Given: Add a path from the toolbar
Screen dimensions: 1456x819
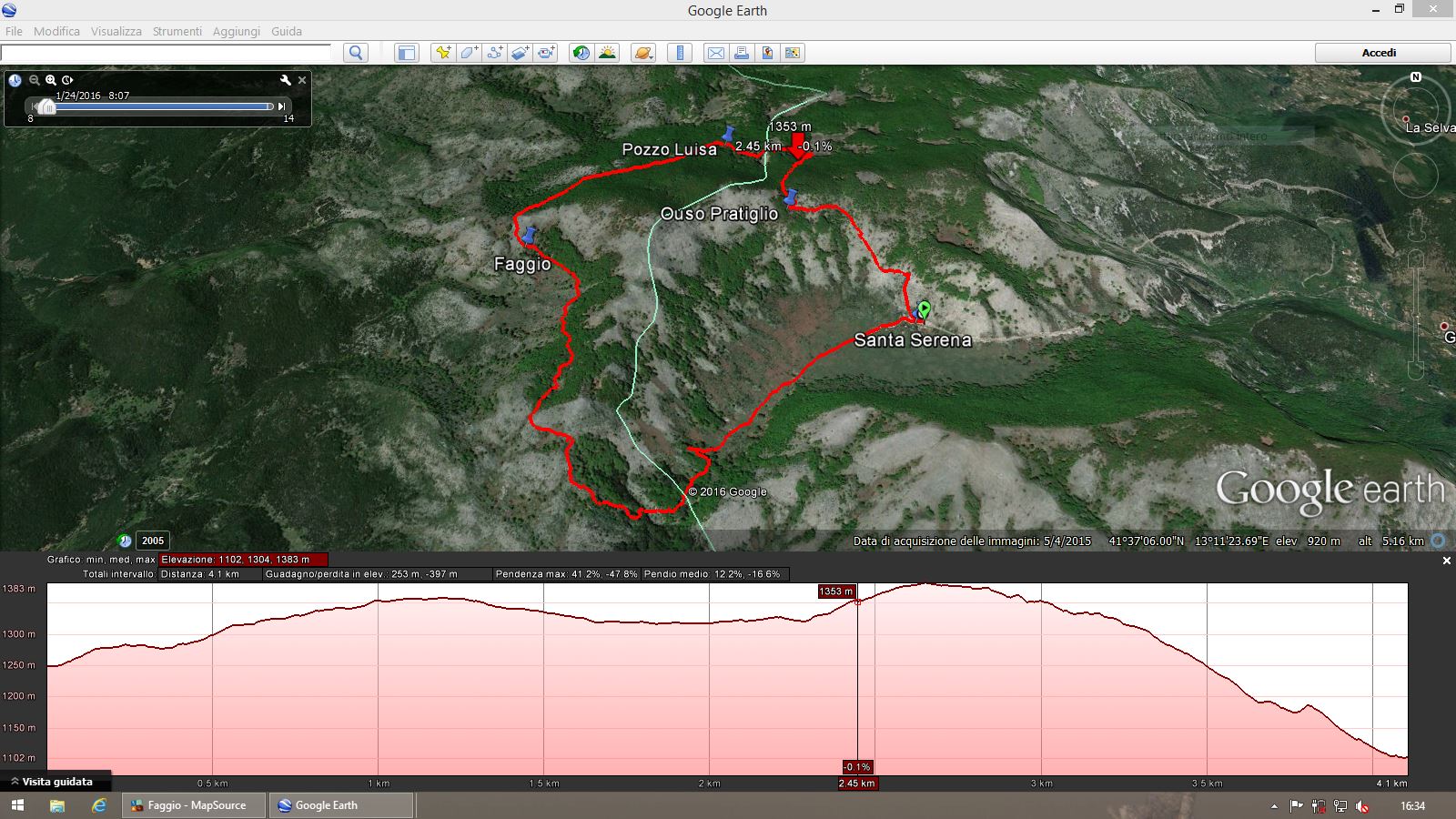Looking at the screenshot, I should pos(494,53).
